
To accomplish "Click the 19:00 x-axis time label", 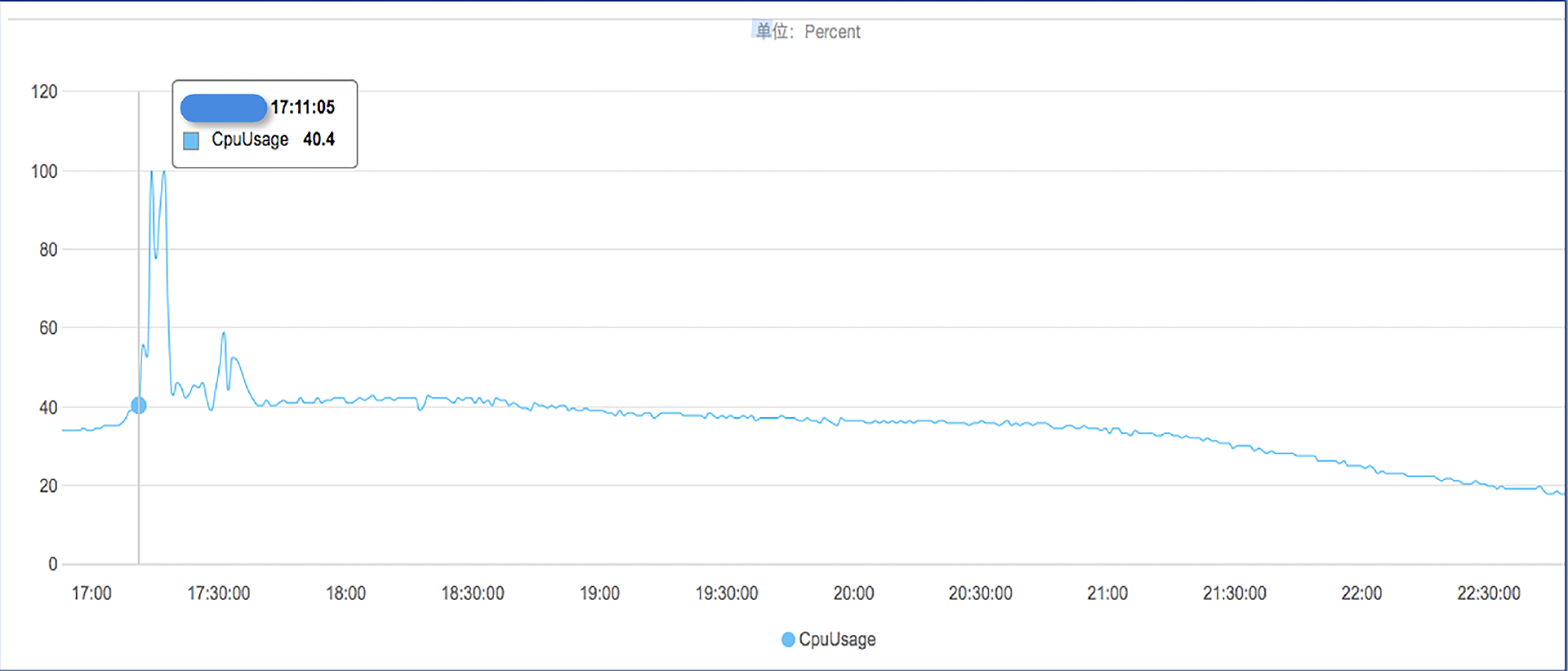I will point(599,593).
